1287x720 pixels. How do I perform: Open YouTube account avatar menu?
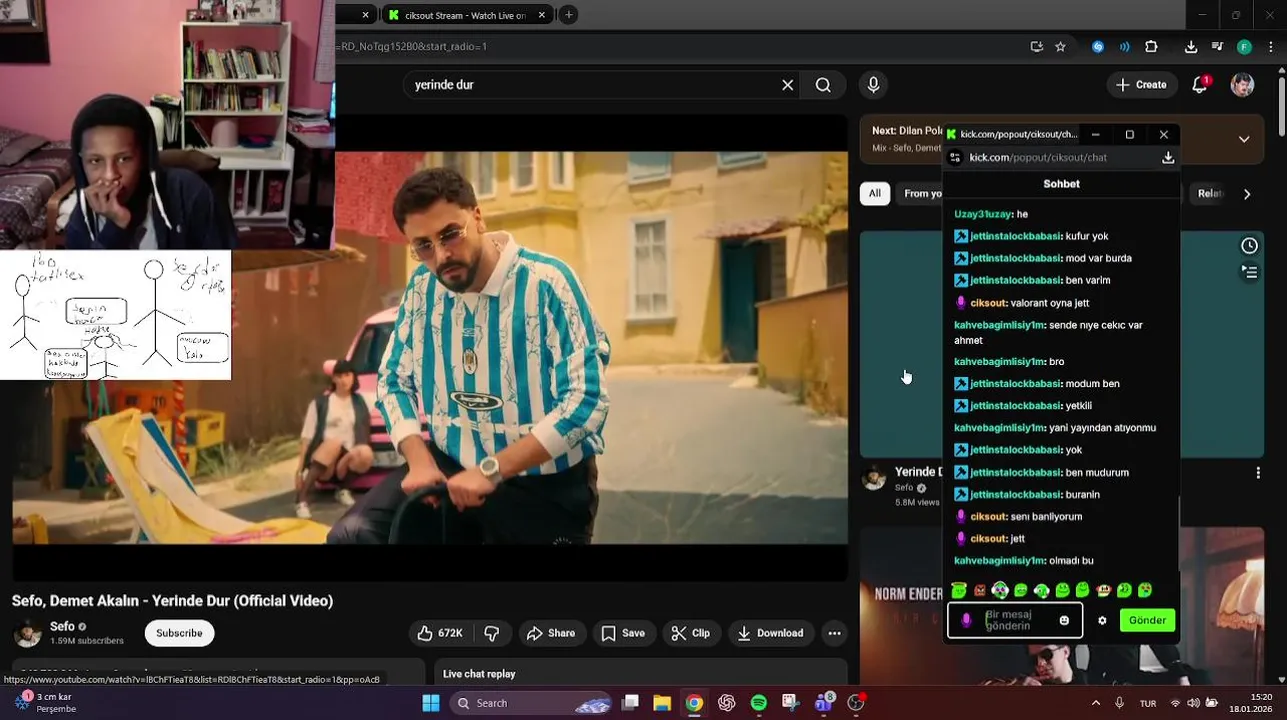[x=1242, y=85]
